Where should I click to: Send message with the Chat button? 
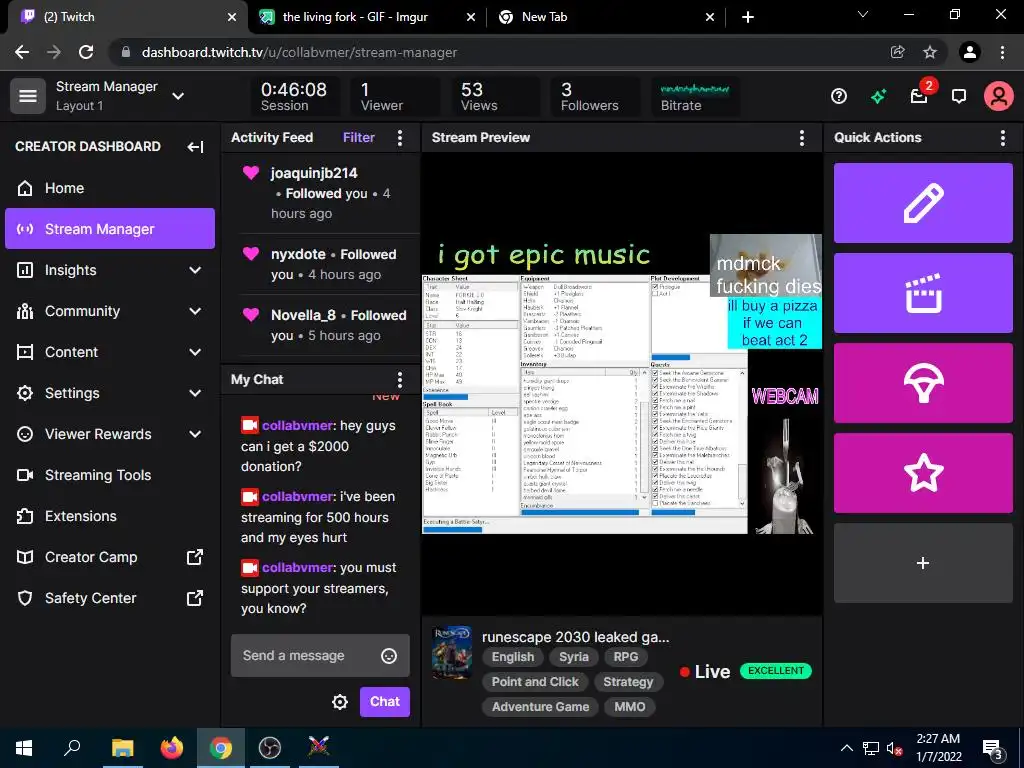pos(385,702)
